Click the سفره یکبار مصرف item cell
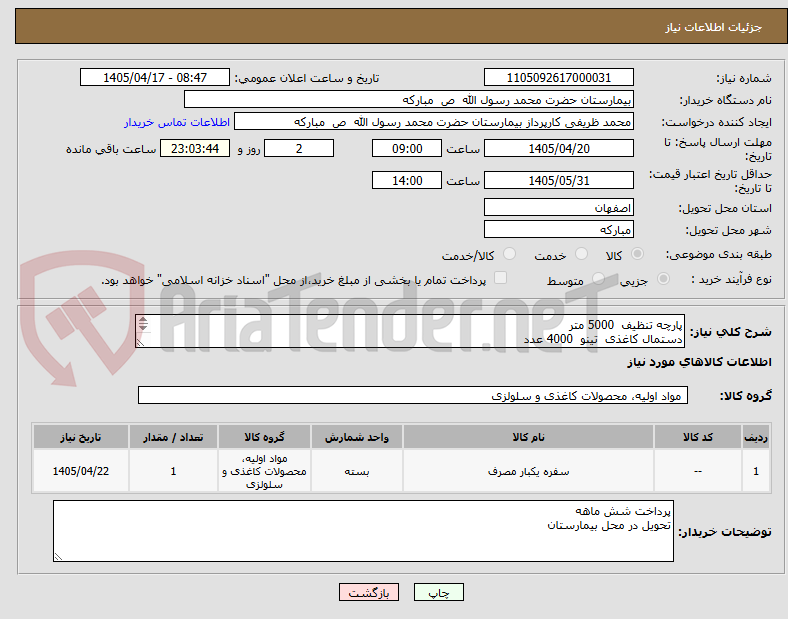The image size is (788, 619). click(x=528, y=471)
